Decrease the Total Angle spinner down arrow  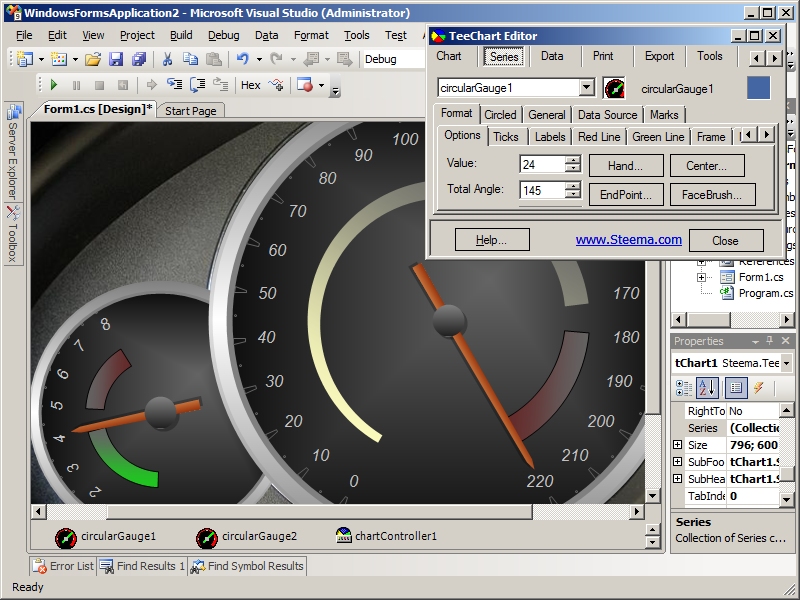click(573, 194)
